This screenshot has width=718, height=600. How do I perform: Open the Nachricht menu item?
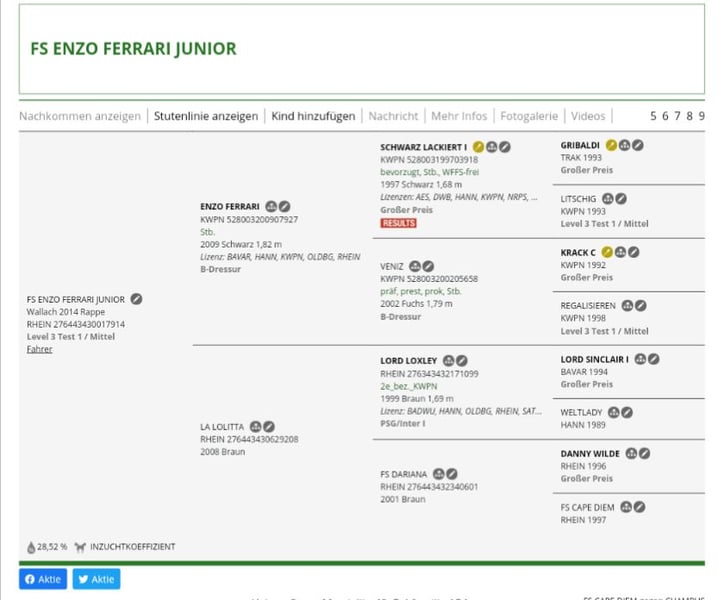pyautogui.click(x=393, y=116)
